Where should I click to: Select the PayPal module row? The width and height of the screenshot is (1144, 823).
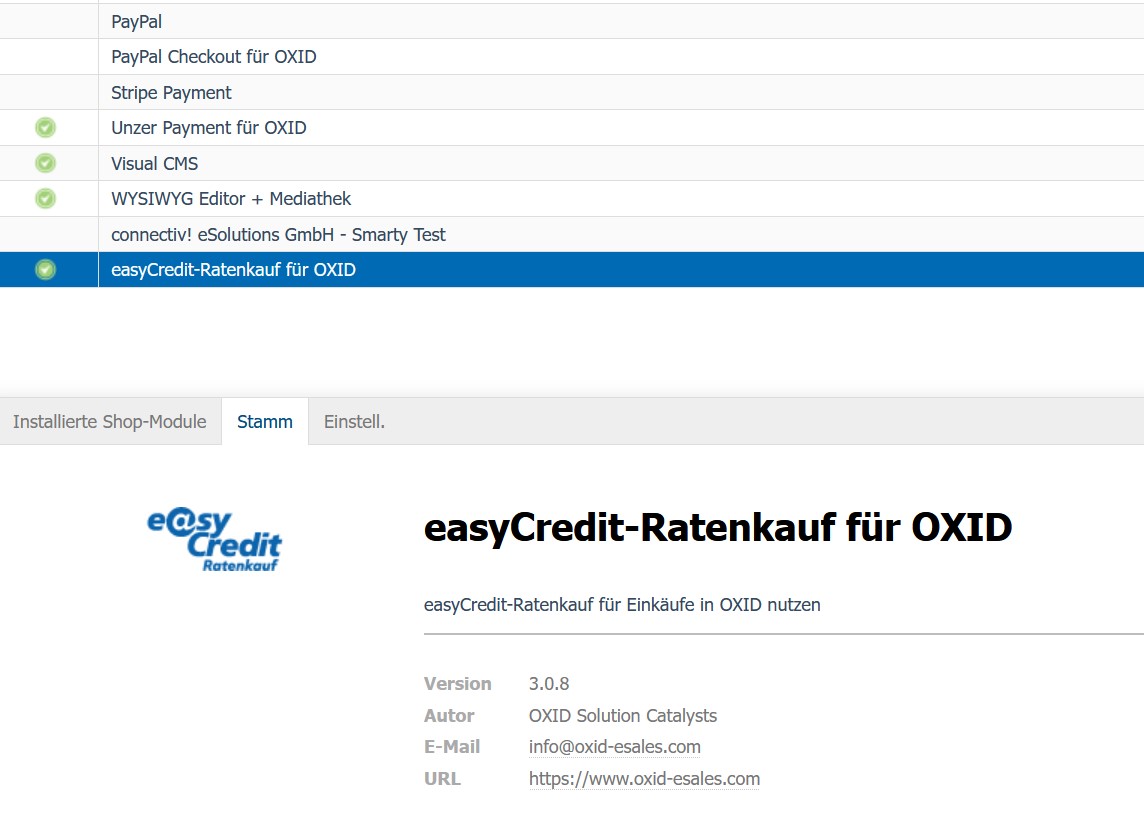coord(137,21)
